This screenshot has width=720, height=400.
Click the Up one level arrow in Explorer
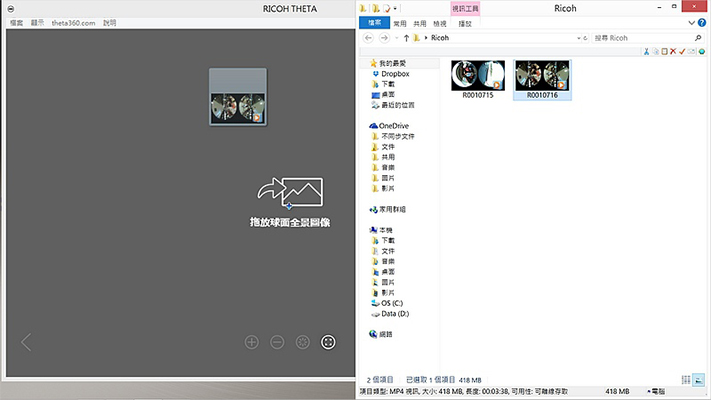(406, 38)
